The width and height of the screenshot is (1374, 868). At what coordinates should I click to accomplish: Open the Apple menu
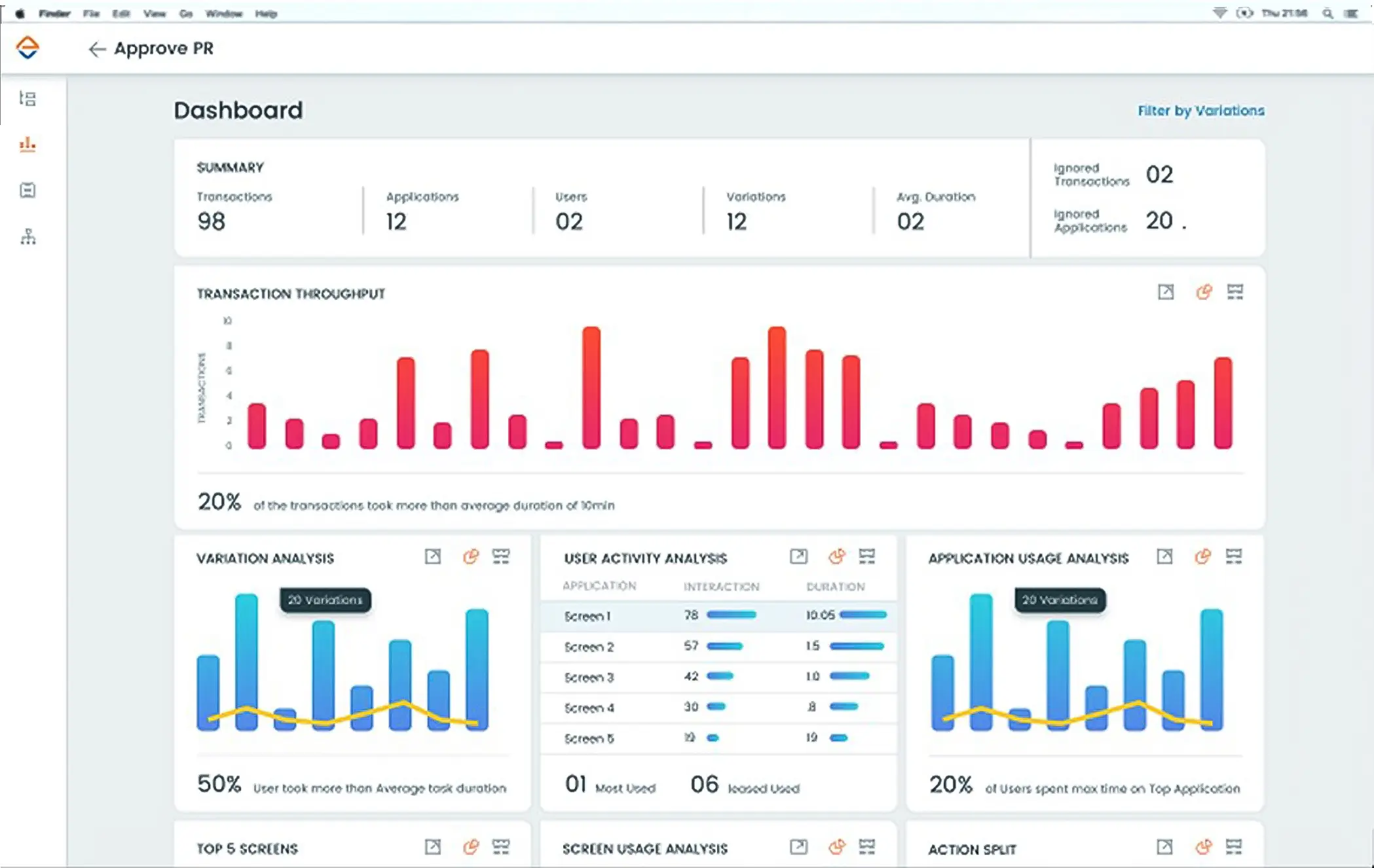(20, 13)
